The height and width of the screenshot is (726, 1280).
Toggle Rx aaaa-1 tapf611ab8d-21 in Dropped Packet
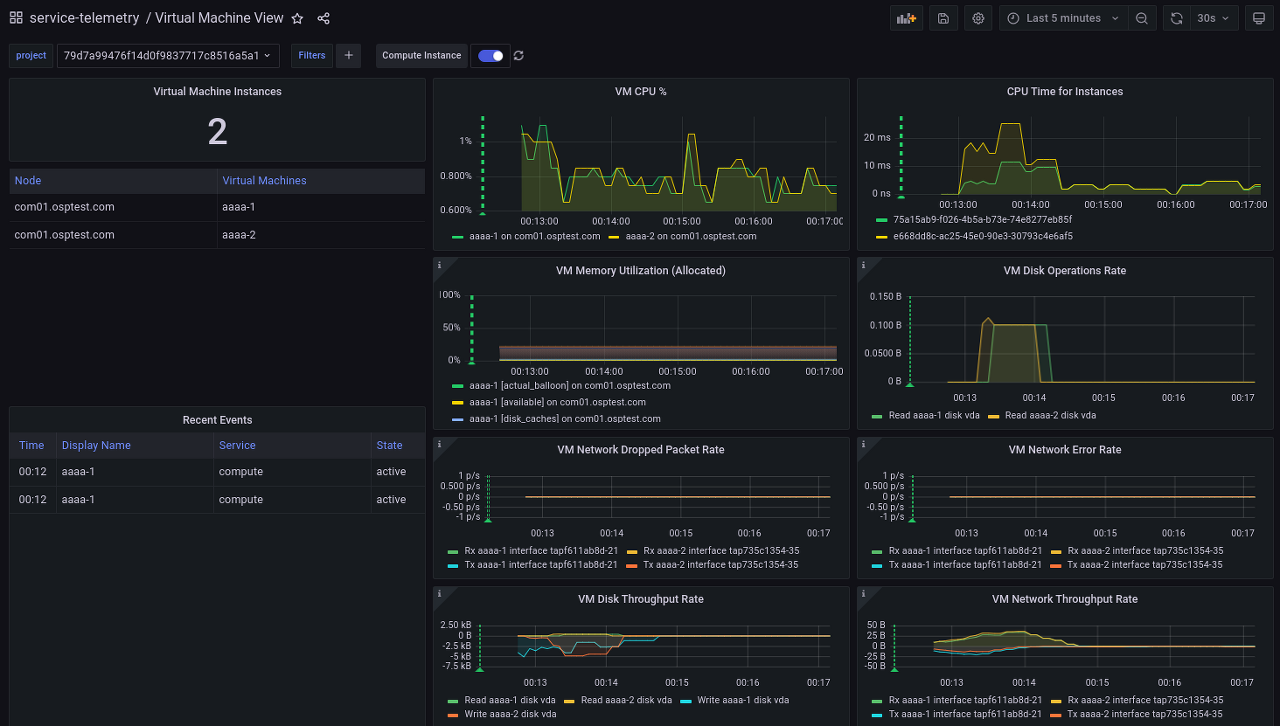point(541,551)
